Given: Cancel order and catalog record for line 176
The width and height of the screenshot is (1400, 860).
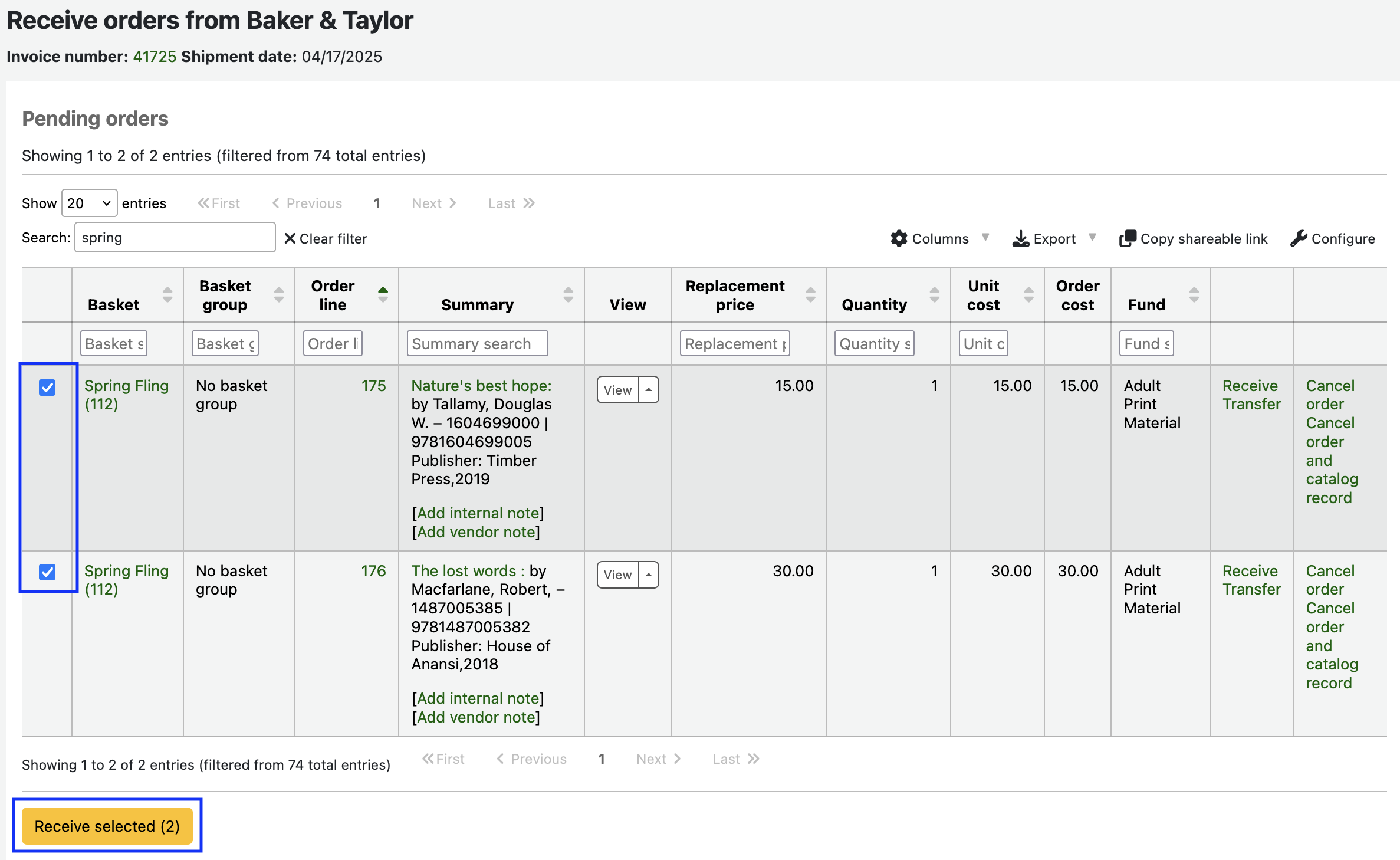Looking at the screenshot, I should point(1332,646).
